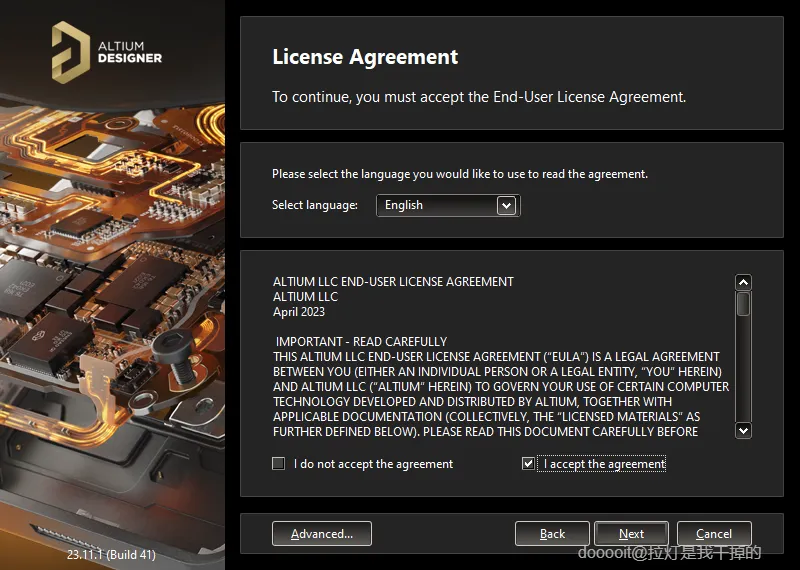Click the gold Altium Designer logo icon

pyautogui.click(x=71, y=52)
